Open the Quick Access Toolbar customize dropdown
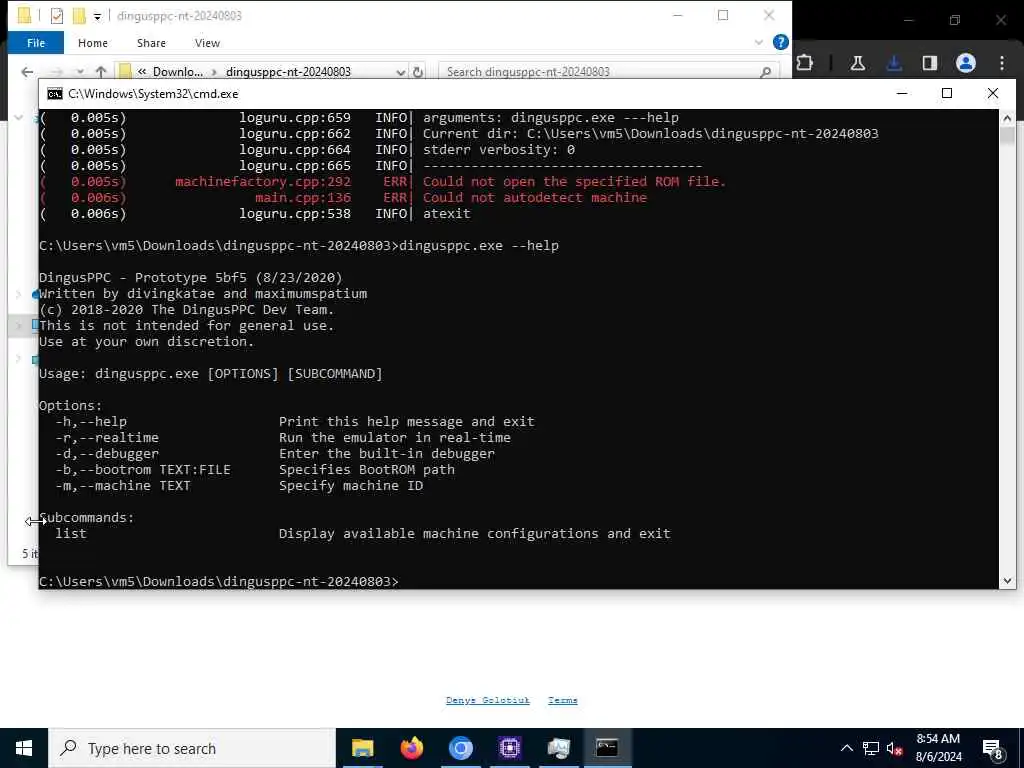 (x=97, y=16)
